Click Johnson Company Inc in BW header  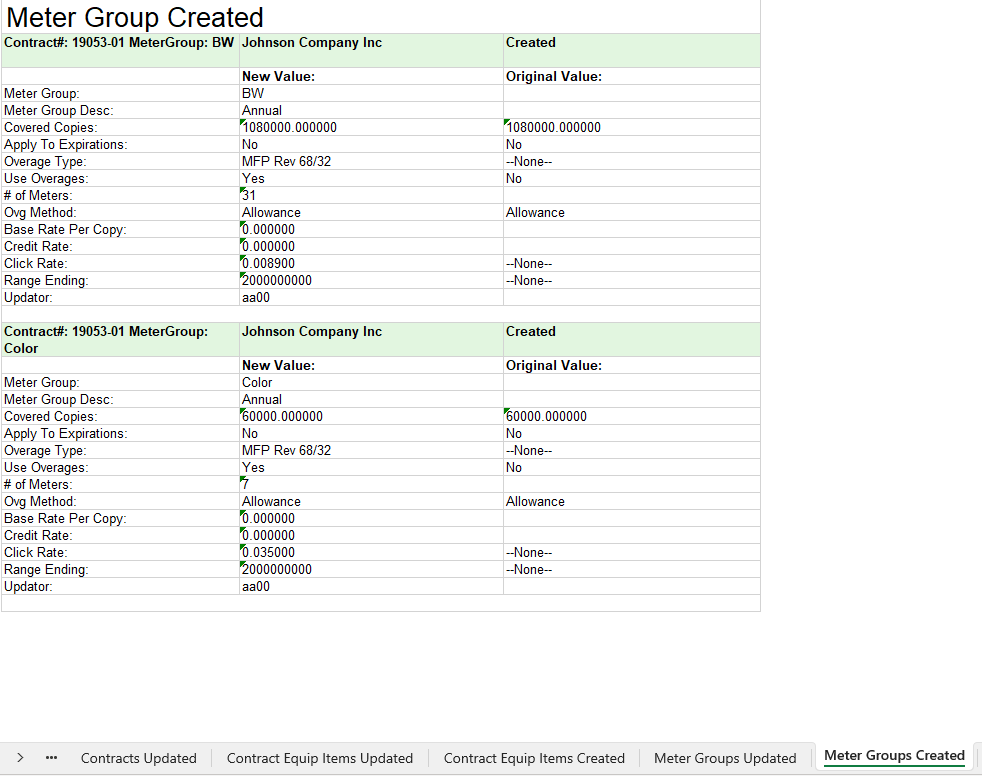click(371, 50)
